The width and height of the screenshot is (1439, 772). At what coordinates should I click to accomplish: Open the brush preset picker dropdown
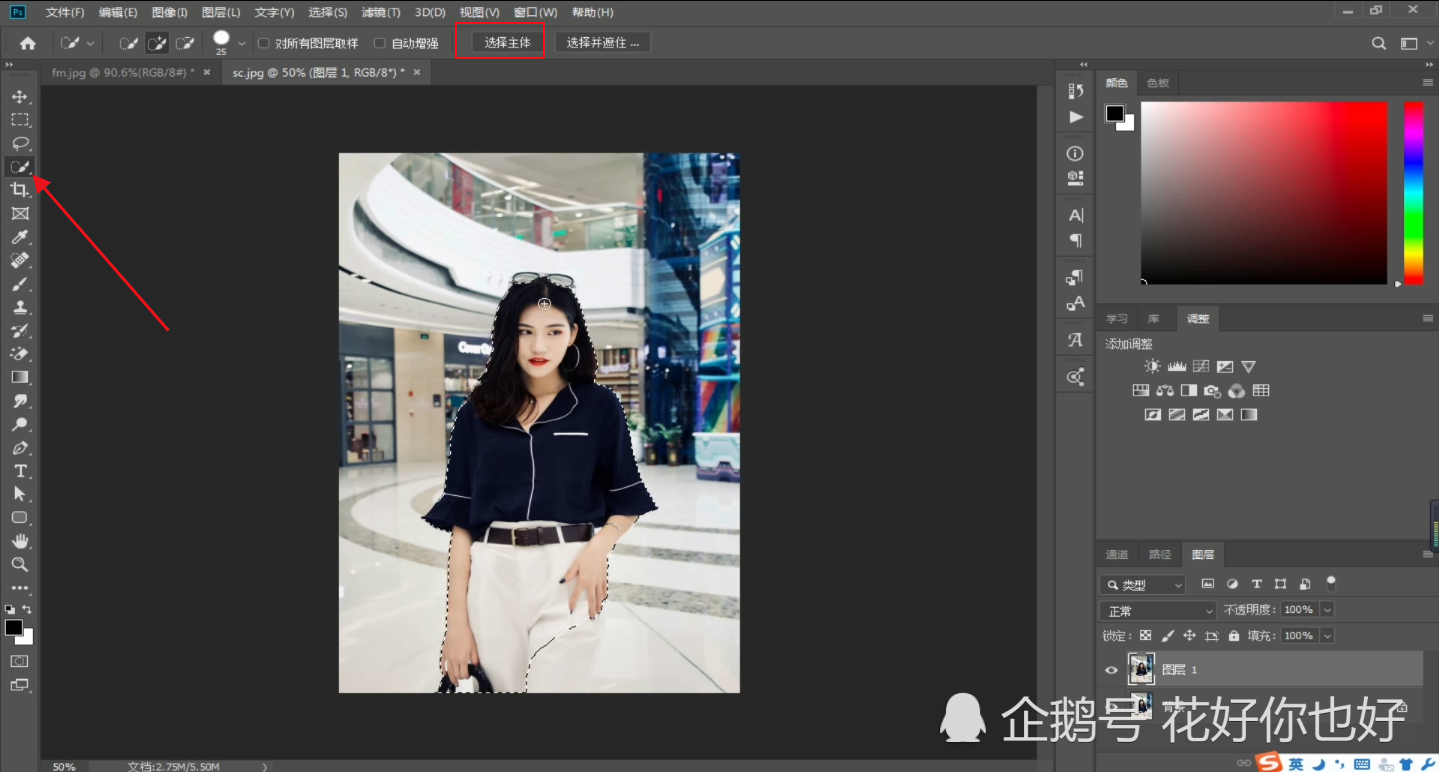coord(241,43)
